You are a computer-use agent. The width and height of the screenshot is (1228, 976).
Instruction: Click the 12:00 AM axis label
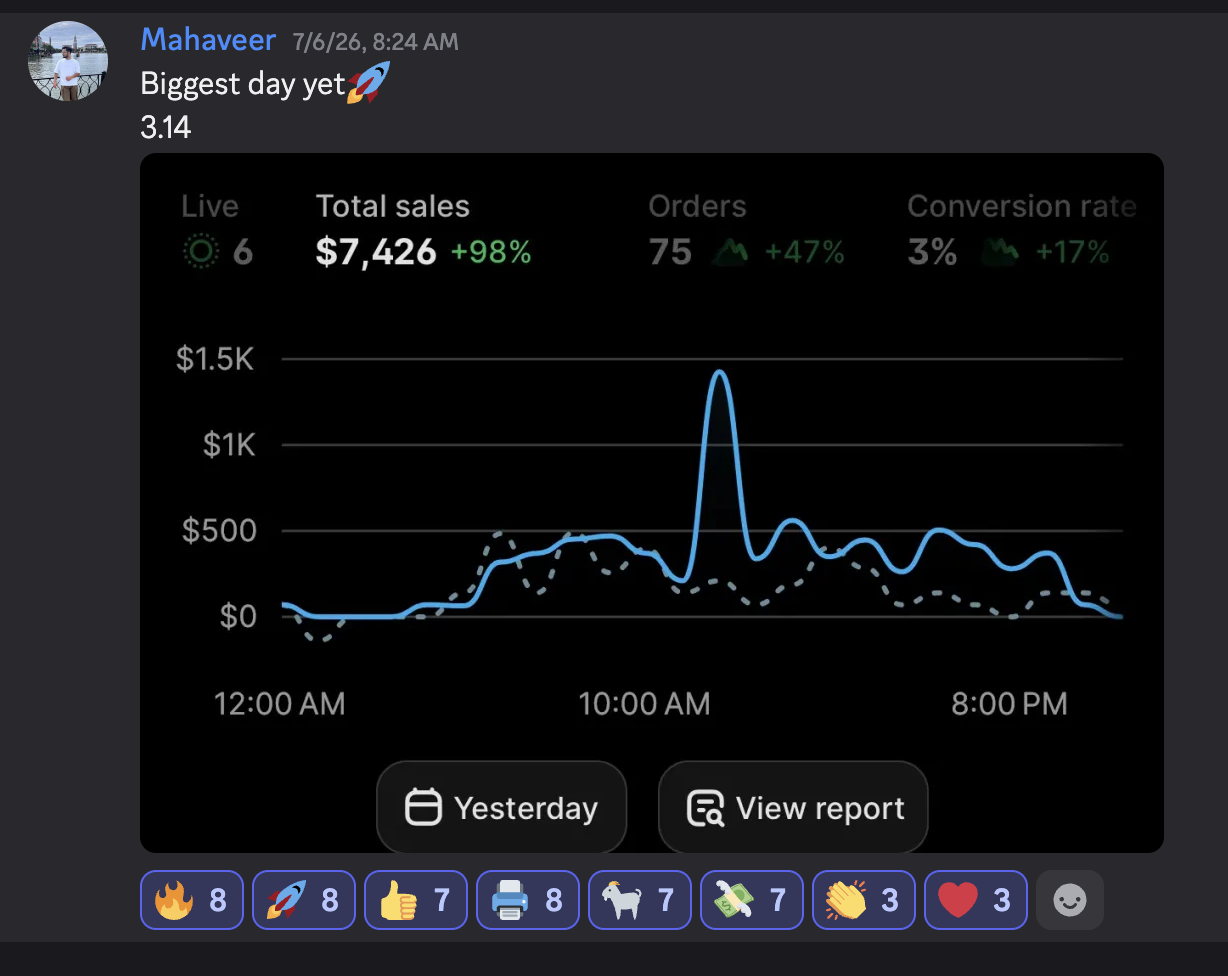point(280,704)
